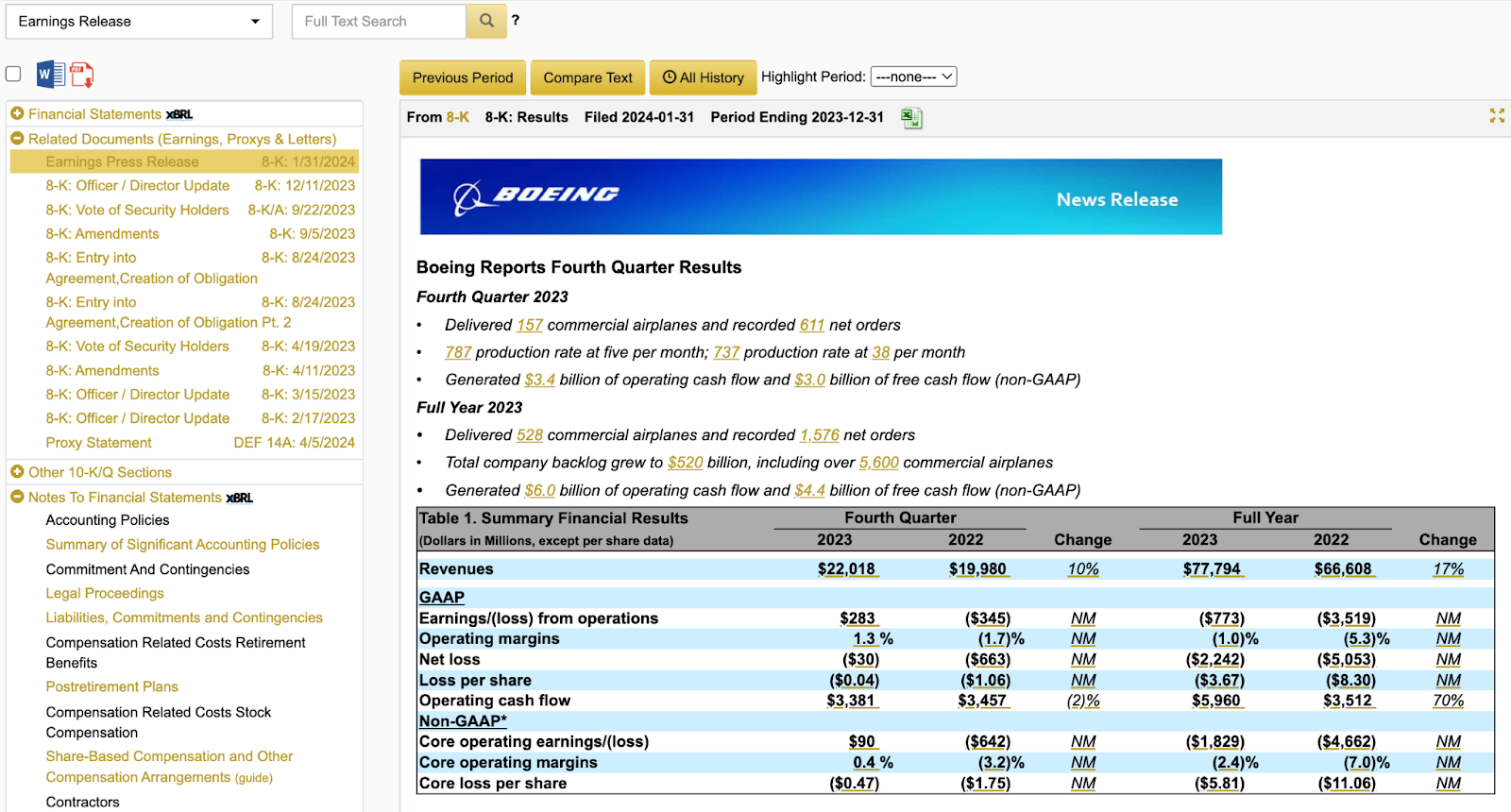Open Accounting Policies note
1511x812 pixels.
click(x=108, y=519)
